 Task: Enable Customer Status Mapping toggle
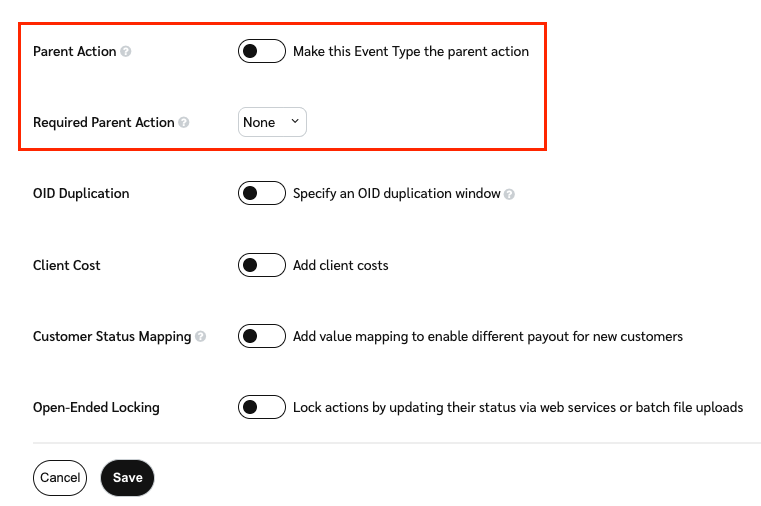[x=261, y=336]
